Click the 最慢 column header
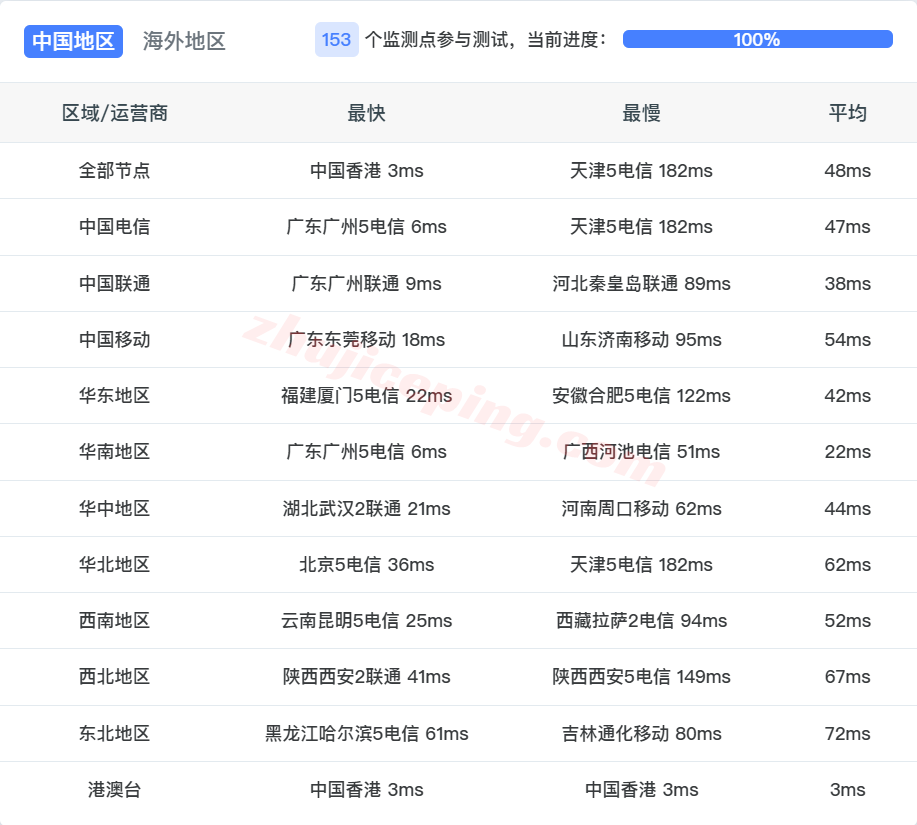The width and height of the screenshot is (917, 825). (x=642, y=113)
